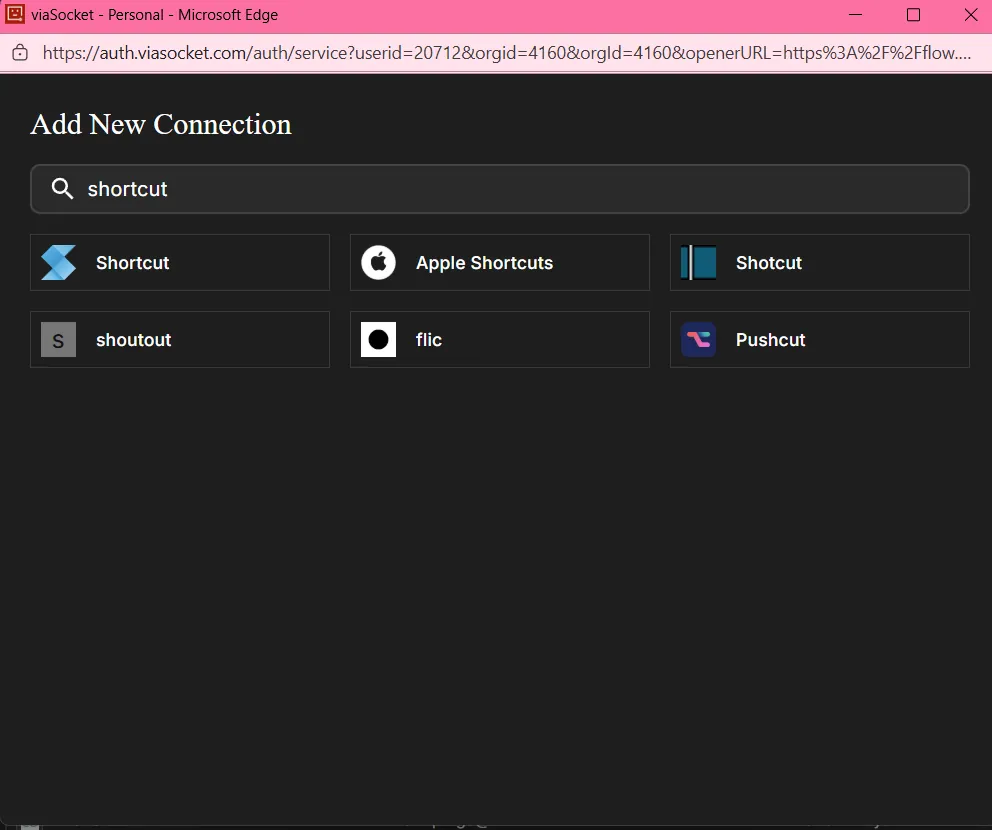Choose the flic connection label
992x830 pixels.
coord(428,340)
